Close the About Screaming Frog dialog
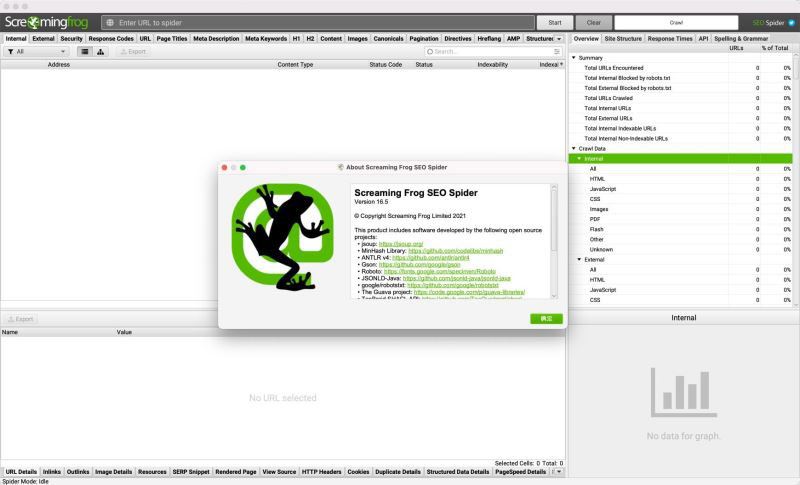The height and width of the screenshot is (485, 800). pyautogui.click(x=224, y=167)
